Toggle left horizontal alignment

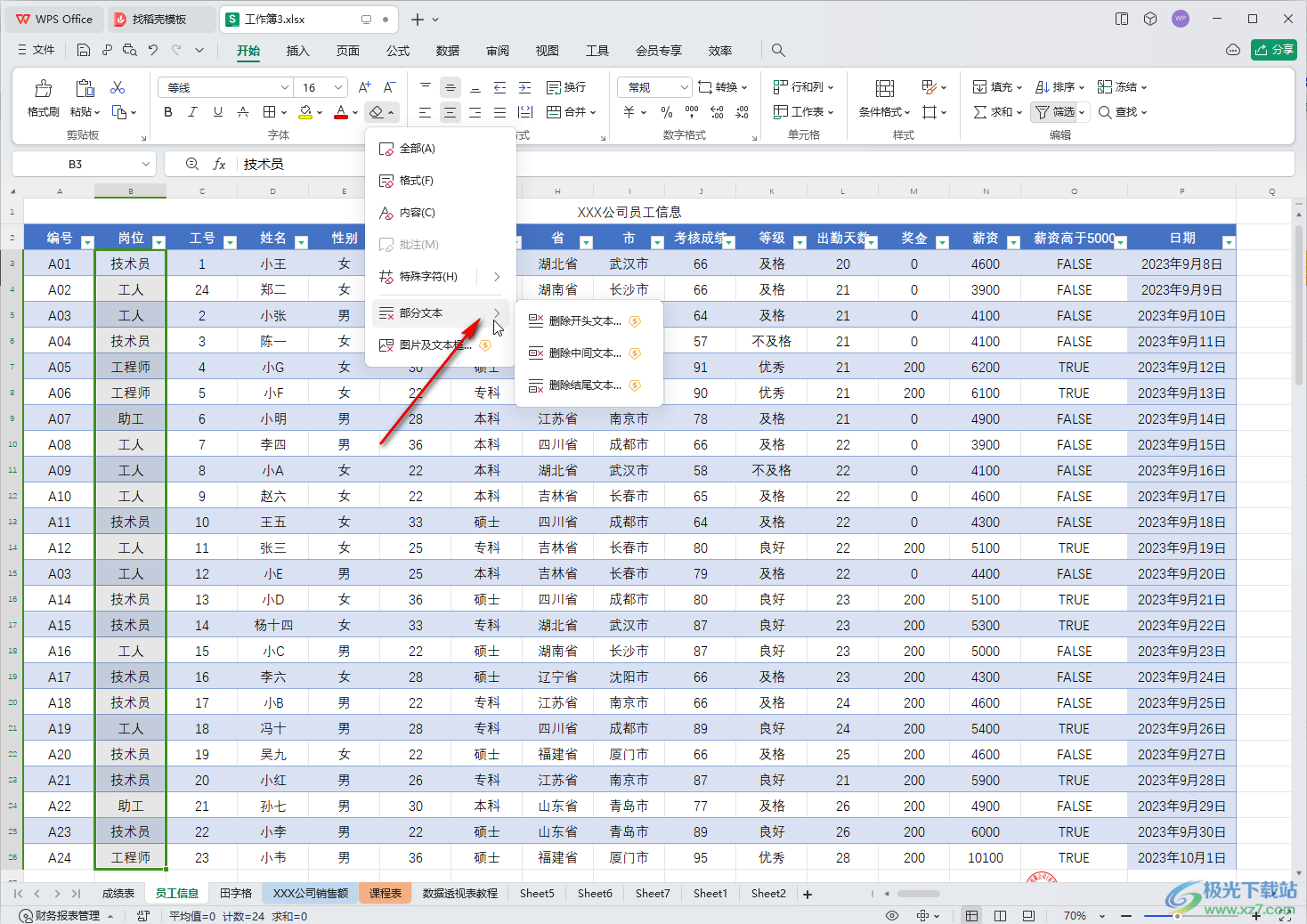tap(425, 112)
